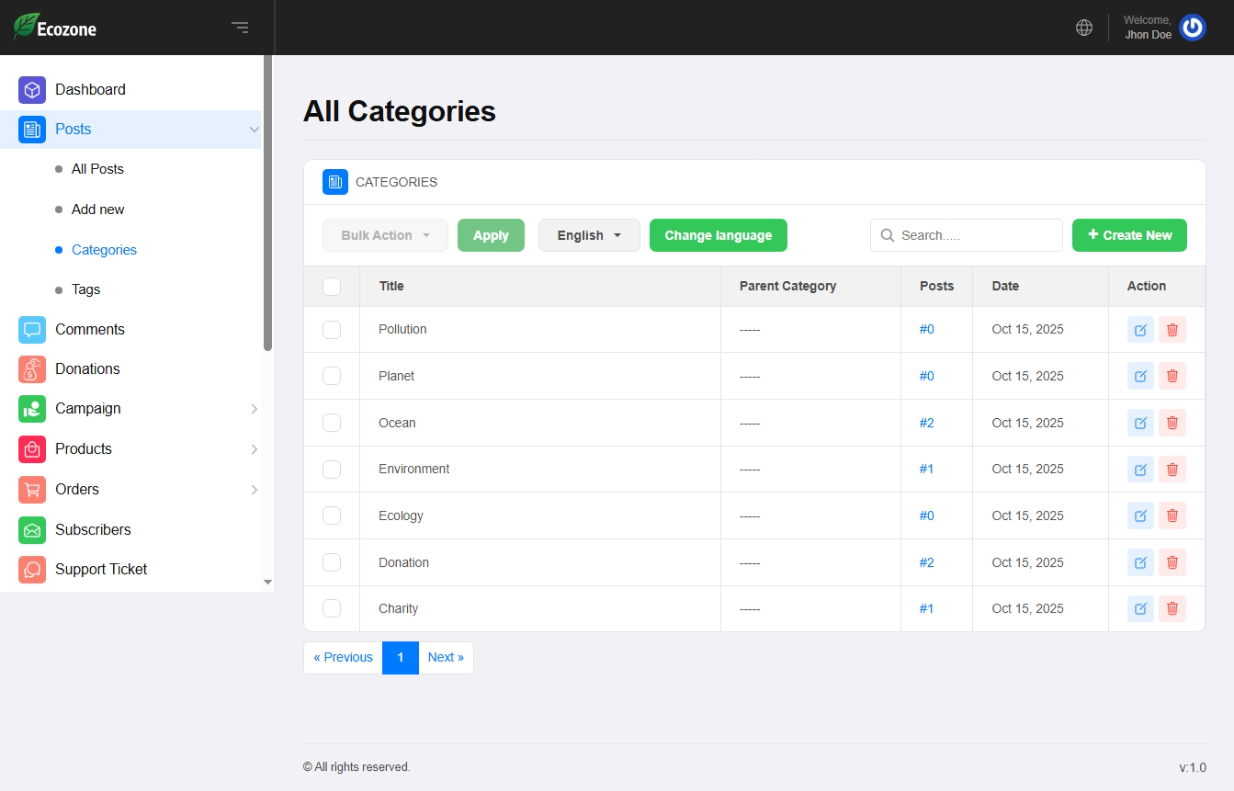Click the edit icon for Charity row
Screen dimensions: 1234x791
click(1140, 609)
